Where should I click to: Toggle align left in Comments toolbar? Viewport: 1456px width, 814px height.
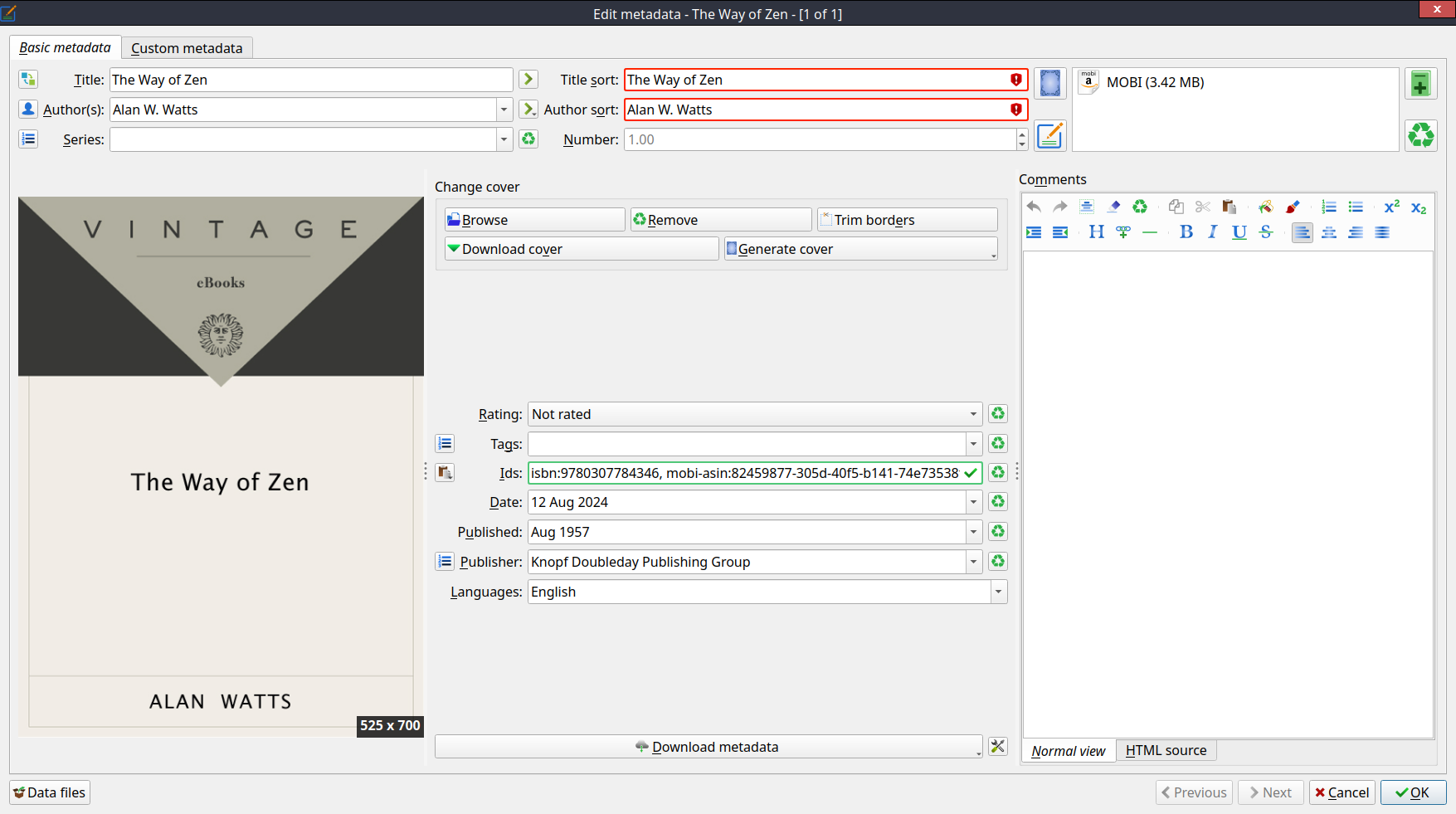[x=1303, y=232]
